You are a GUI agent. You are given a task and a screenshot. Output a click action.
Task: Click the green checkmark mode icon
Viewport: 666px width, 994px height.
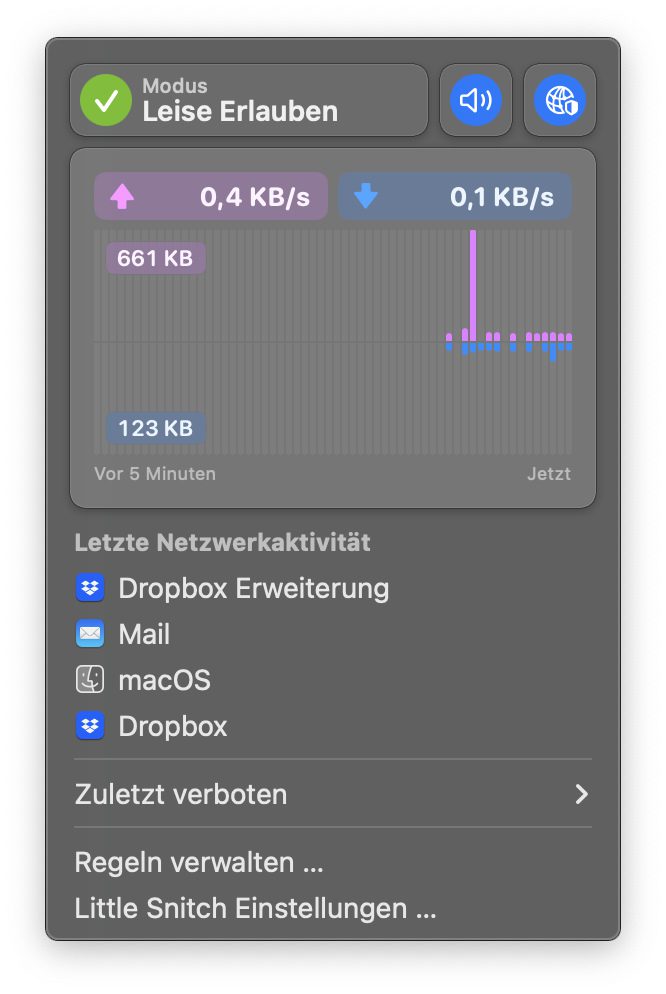pos(106,100)
